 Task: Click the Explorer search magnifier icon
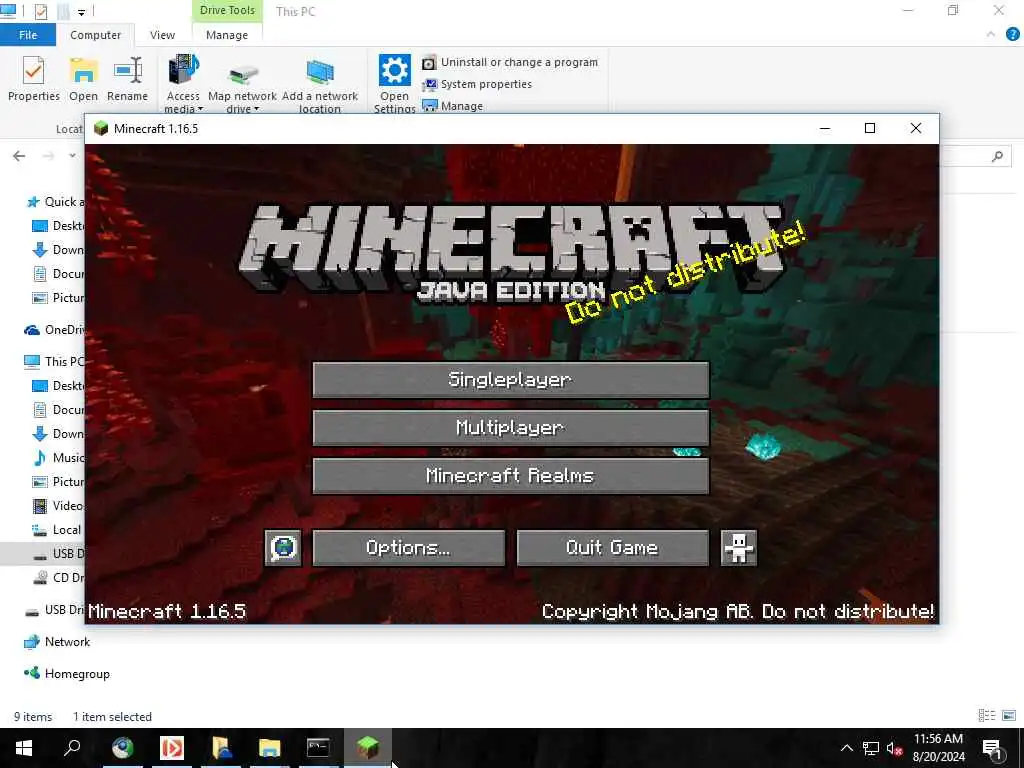coord(997,156)
